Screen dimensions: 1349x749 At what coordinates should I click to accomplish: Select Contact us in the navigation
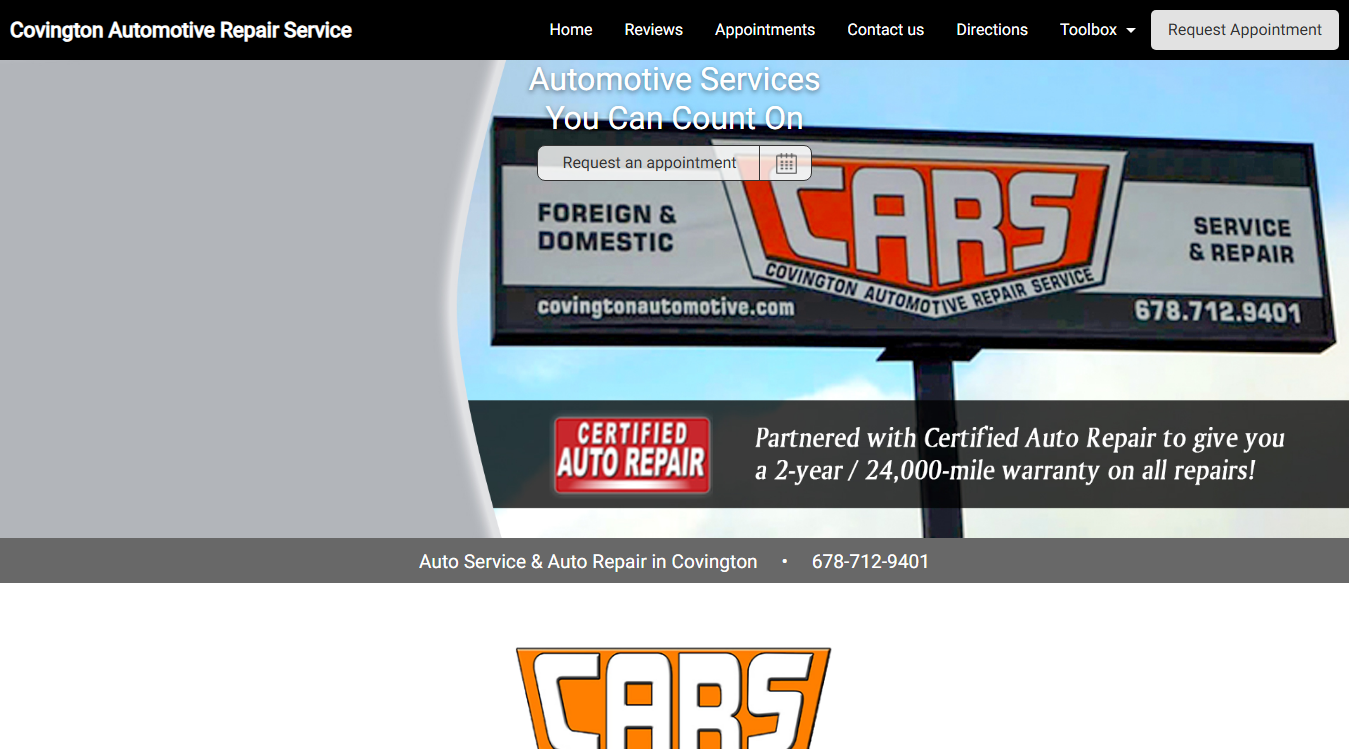click(886, 30)
